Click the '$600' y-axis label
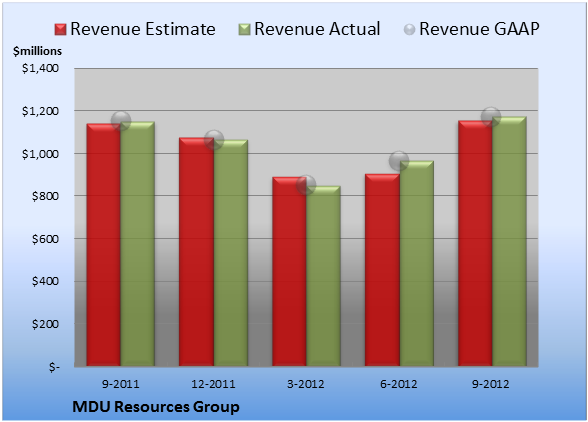The image size is (588, 422). 45,239
